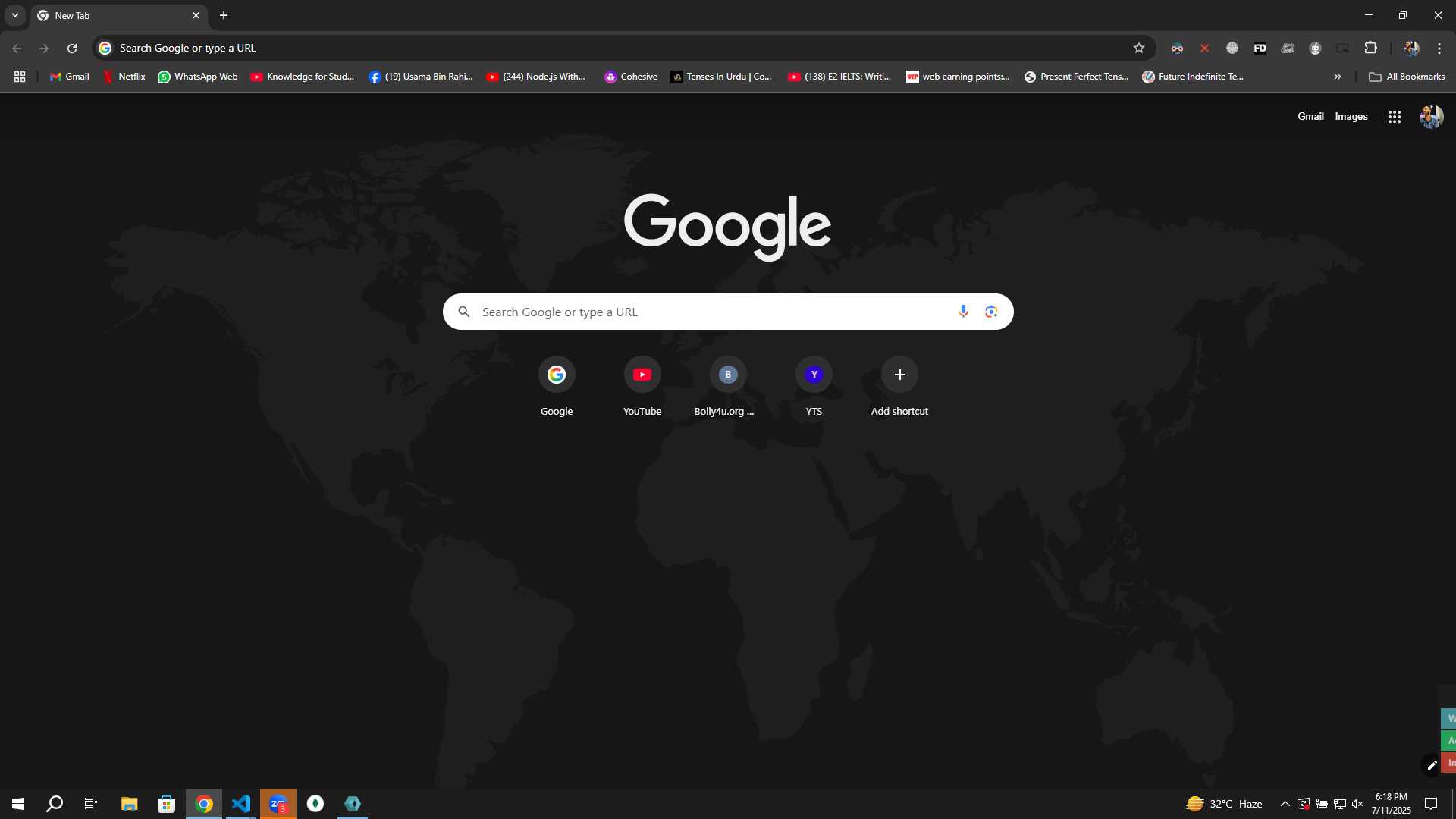
Task: Open the Google apps grid launcher
Action: coord(1394,117)
